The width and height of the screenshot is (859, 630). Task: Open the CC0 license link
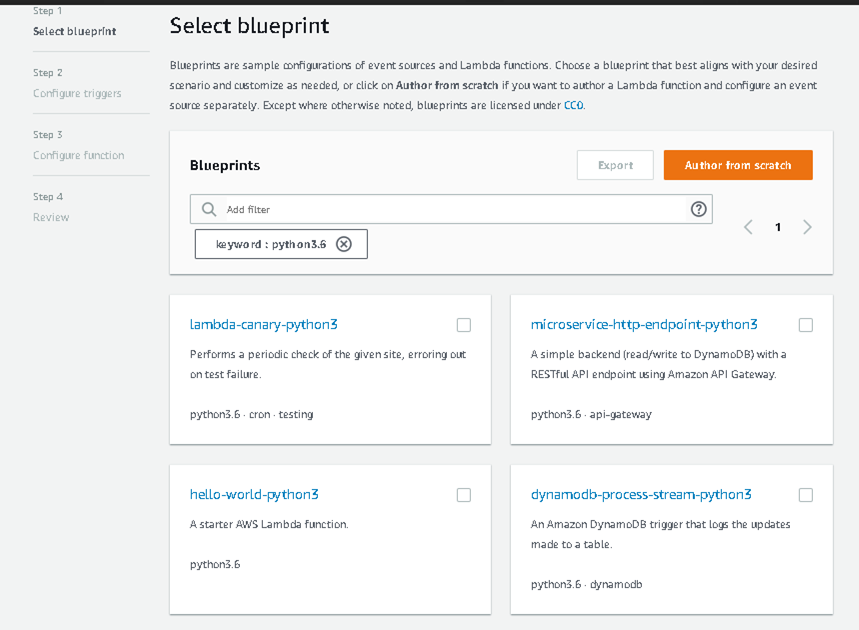574,105
